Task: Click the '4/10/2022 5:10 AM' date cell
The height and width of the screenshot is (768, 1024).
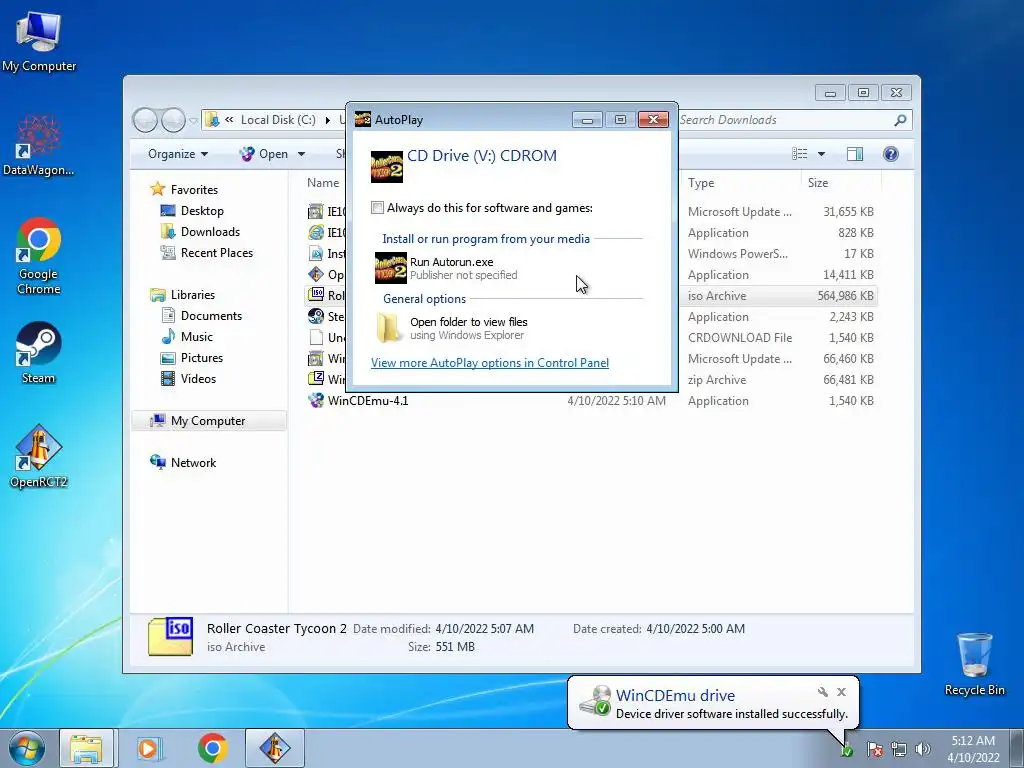Action: click(616, 400)
